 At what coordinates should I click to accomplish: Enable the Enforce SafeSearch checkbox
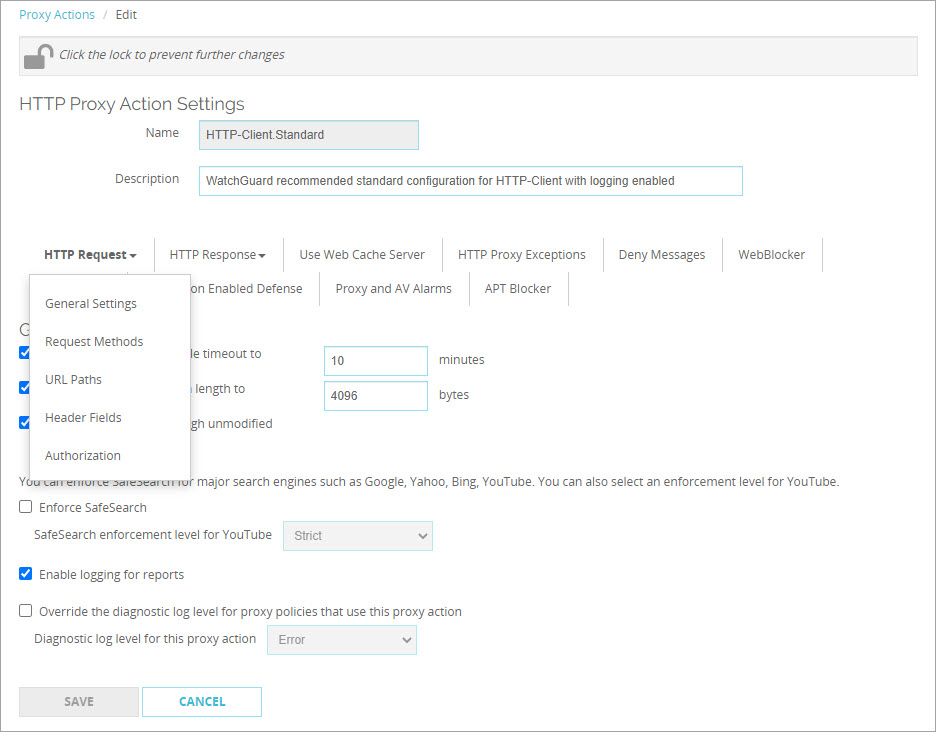coord(25,507)
